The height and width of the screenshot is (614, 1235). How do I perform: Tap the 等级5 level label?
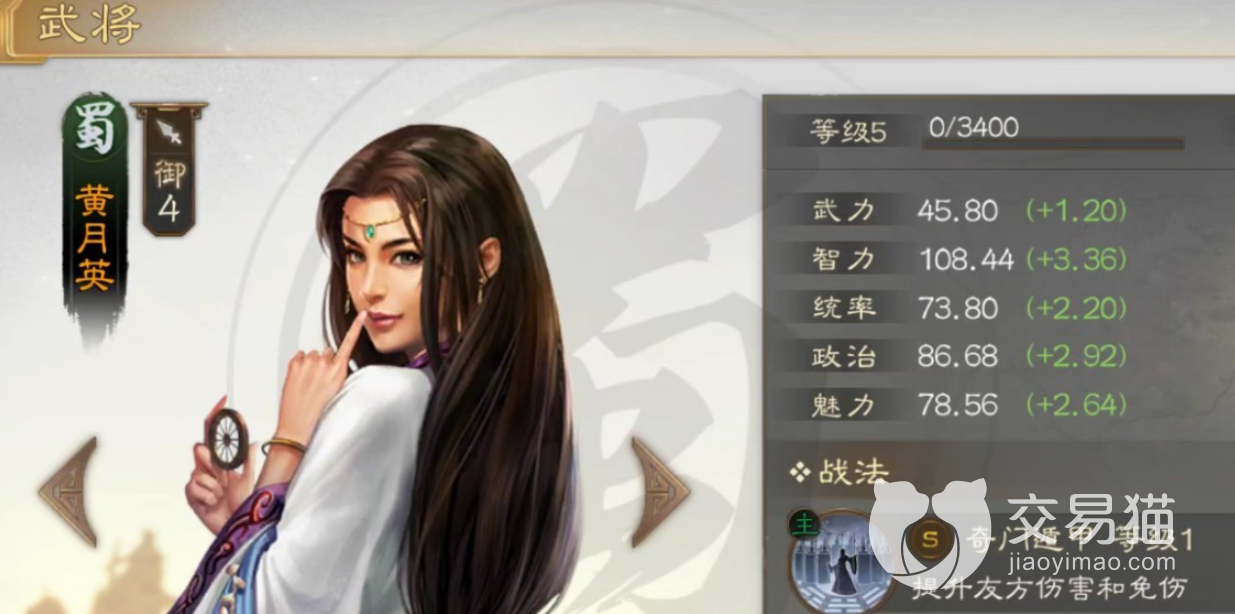848,131
